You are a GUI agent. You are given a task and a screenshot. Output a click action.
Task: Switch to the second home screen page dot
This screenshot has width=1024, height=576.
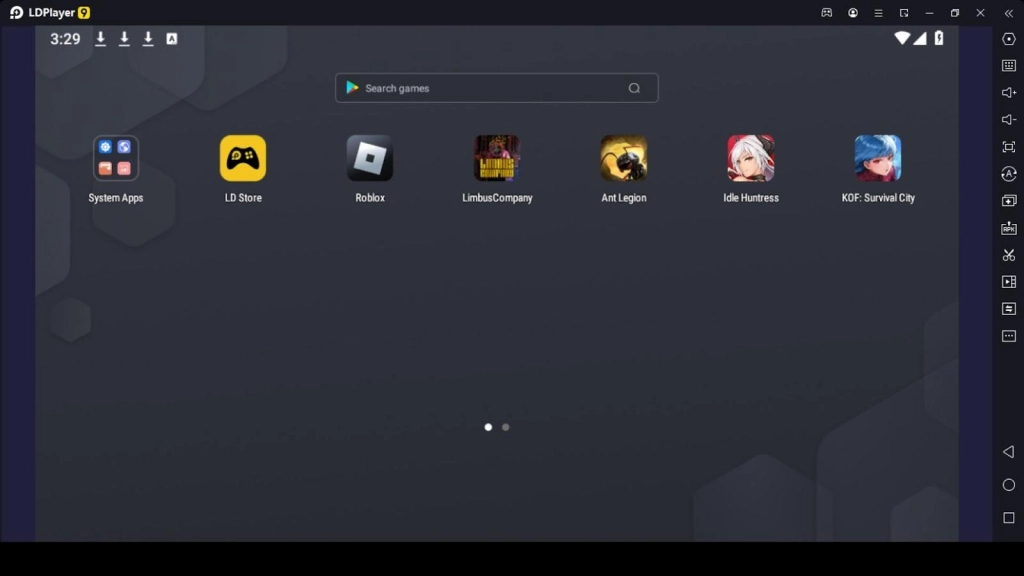click(506, 427)
